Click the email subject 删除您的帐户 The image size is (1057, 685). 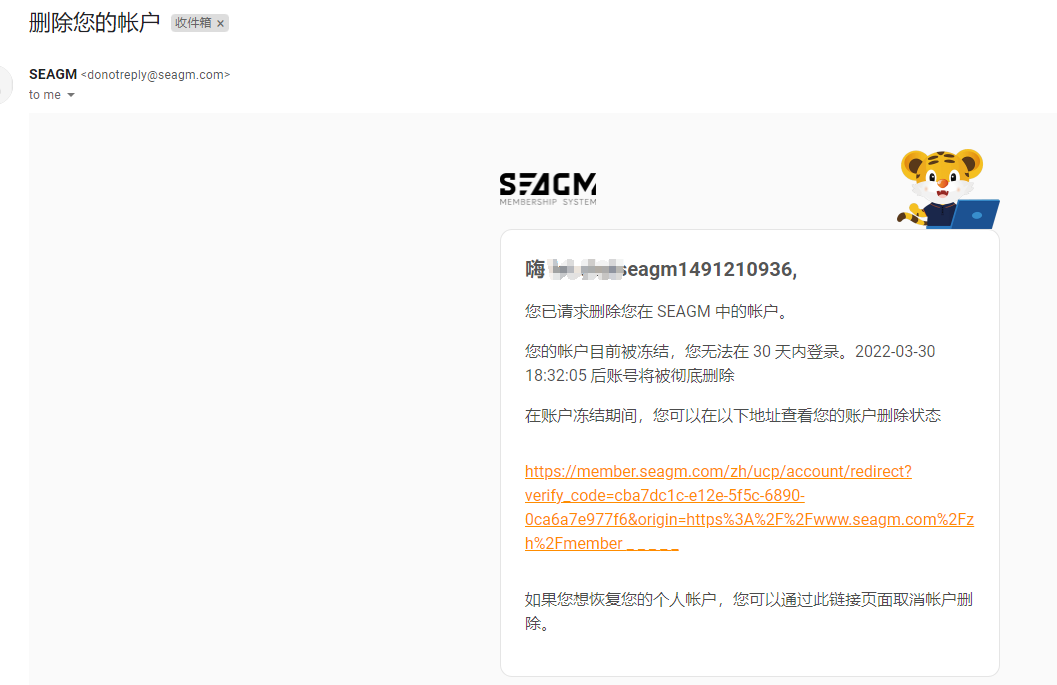point(94,23)
